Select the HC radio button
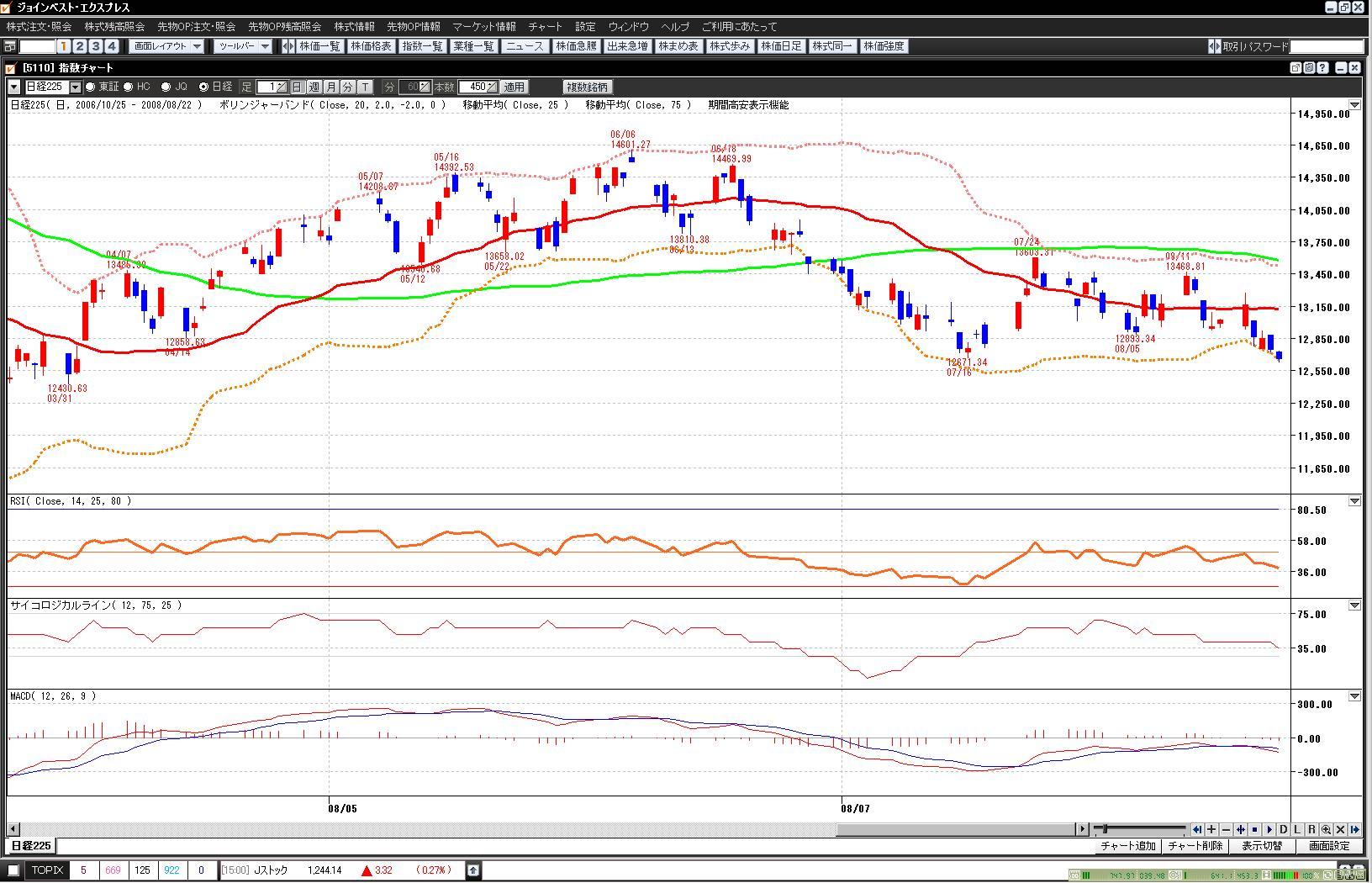Image resolution: width=1372 pixels, height=883 pixels. coord(129,87)
